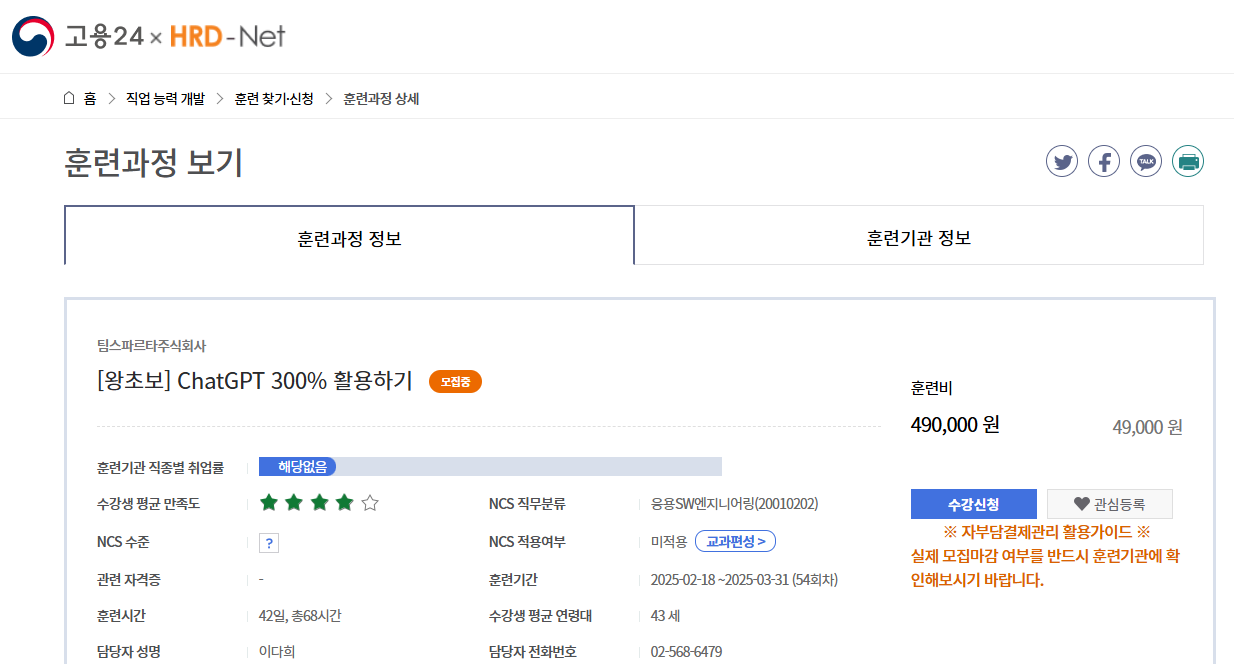The height and width of the screenshot is (664, 1234).
Task: Navigate to 훈련 찾기·신청 breadcrumb
Action: 274,98
